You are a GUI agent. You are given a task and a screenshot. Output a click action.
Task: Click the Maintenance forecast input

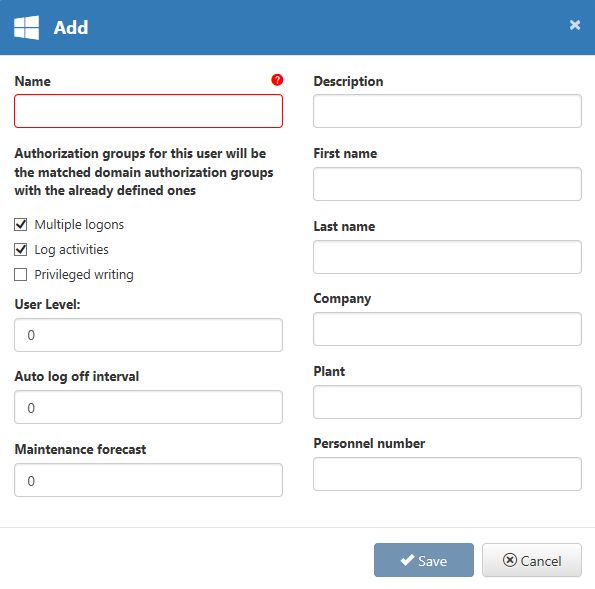pyautogui.click(x=148, y=480)
